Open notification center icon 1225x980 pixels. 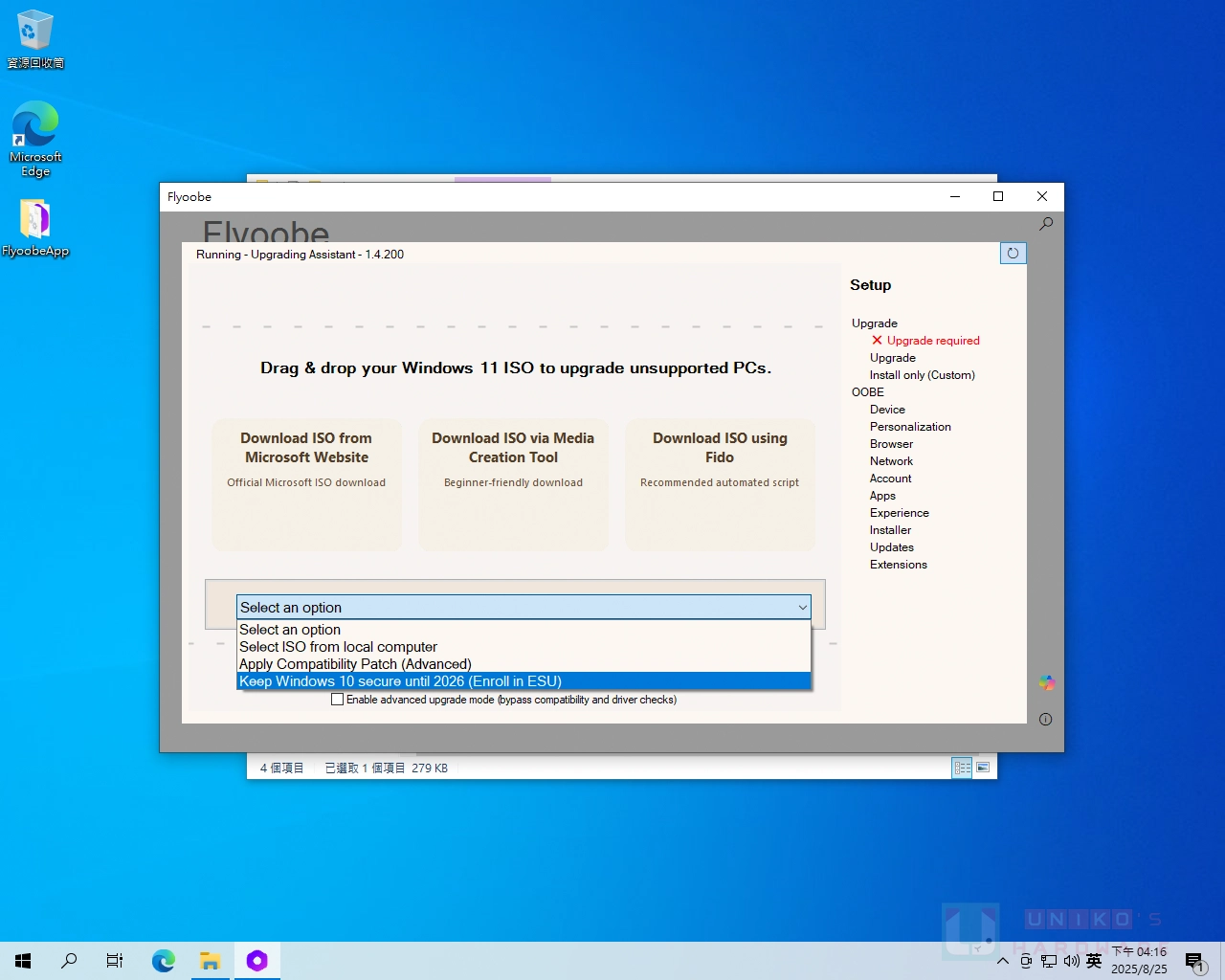tap(1194, 961)
